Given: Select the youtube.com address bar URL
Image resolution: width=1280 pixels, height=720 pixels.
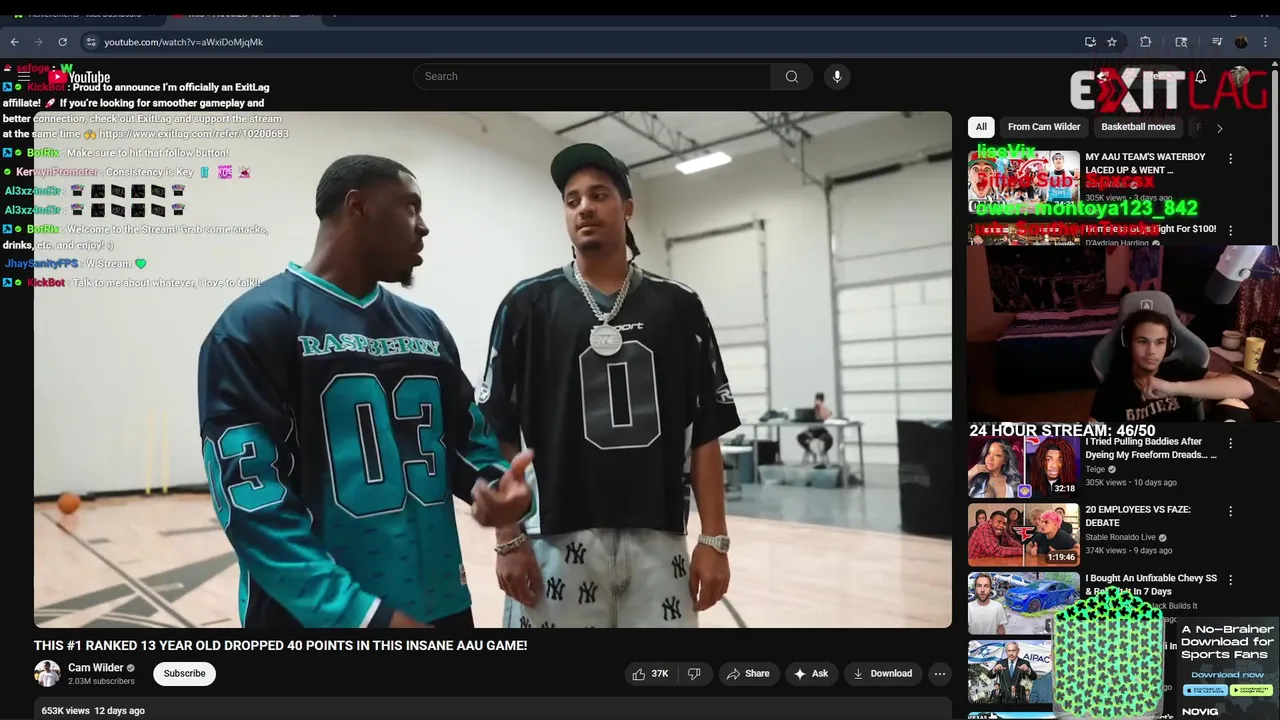Looking at the screenshot, I should coord(183,42).
